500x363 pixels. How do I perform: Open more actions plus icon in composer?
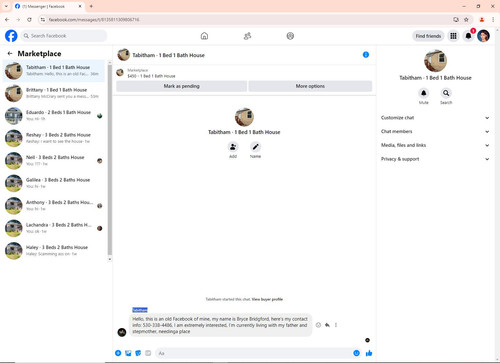tap(118, 353)
